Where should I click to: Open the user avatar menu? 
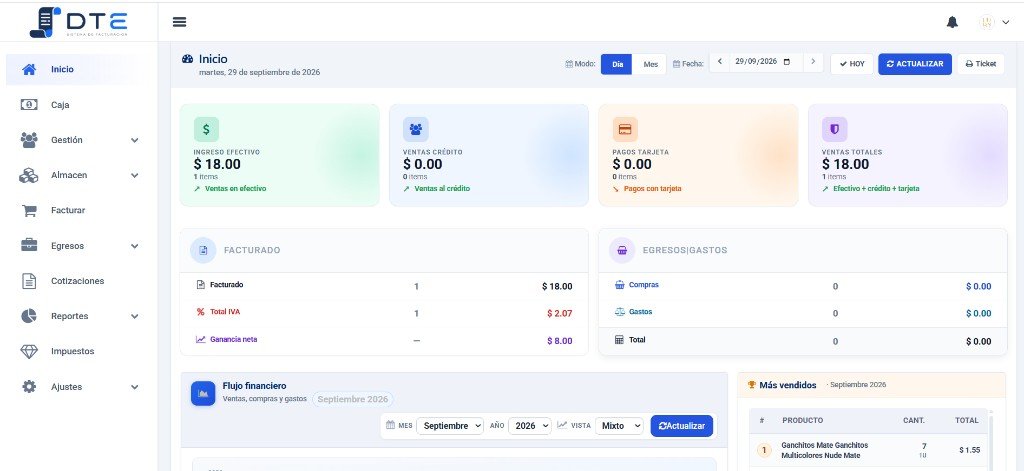point(994,22)
